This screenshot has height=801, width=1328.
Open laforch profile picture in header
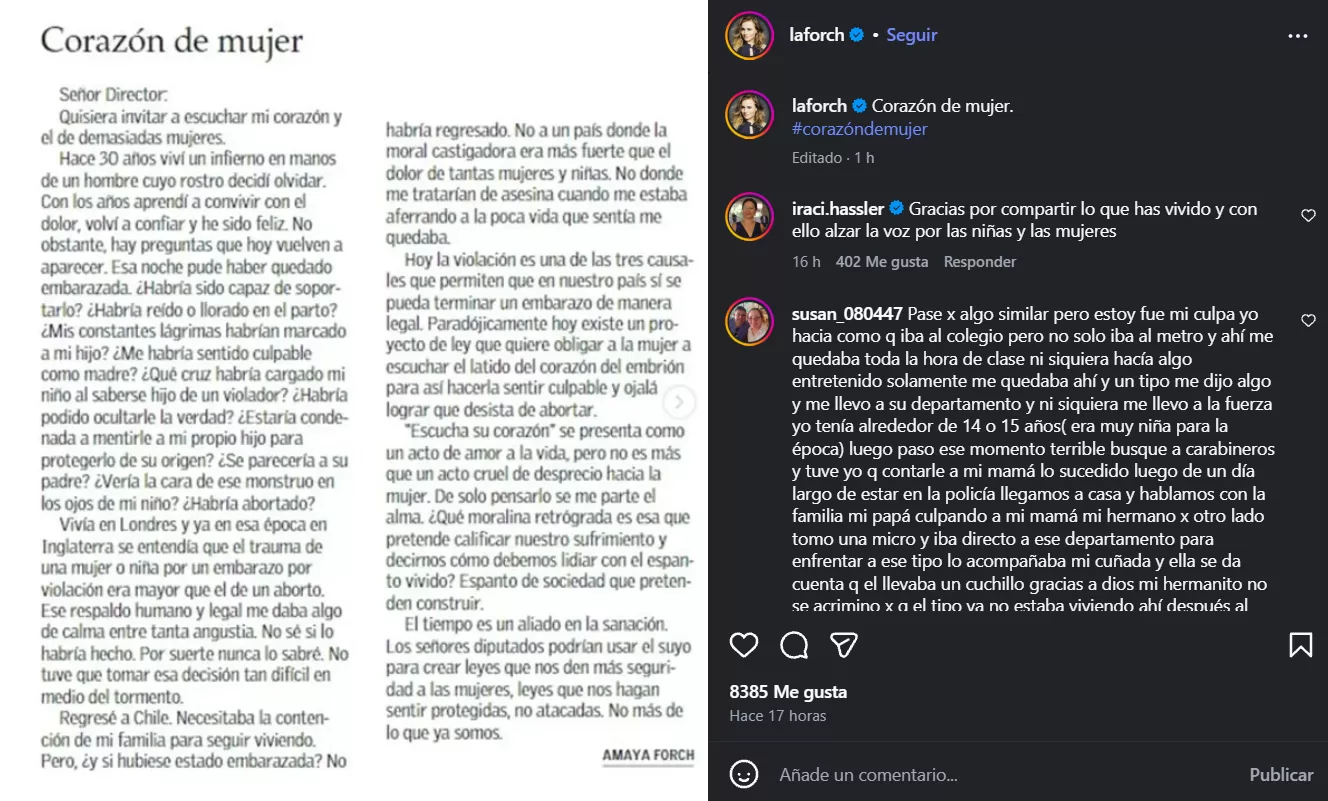coord(749,35)
